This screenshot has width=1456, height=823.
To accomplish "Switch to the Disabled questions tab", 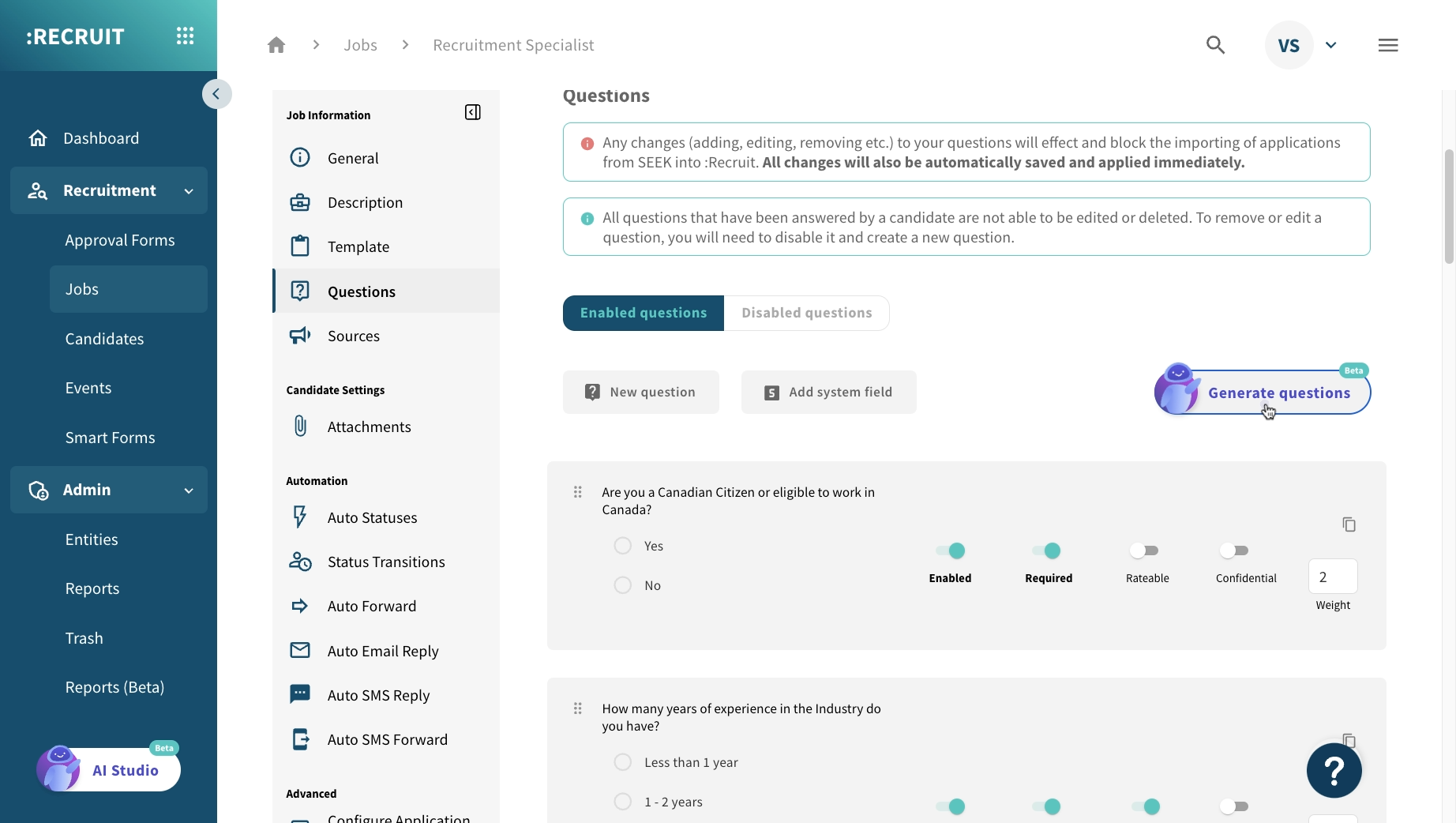I will tap(806, 313).
